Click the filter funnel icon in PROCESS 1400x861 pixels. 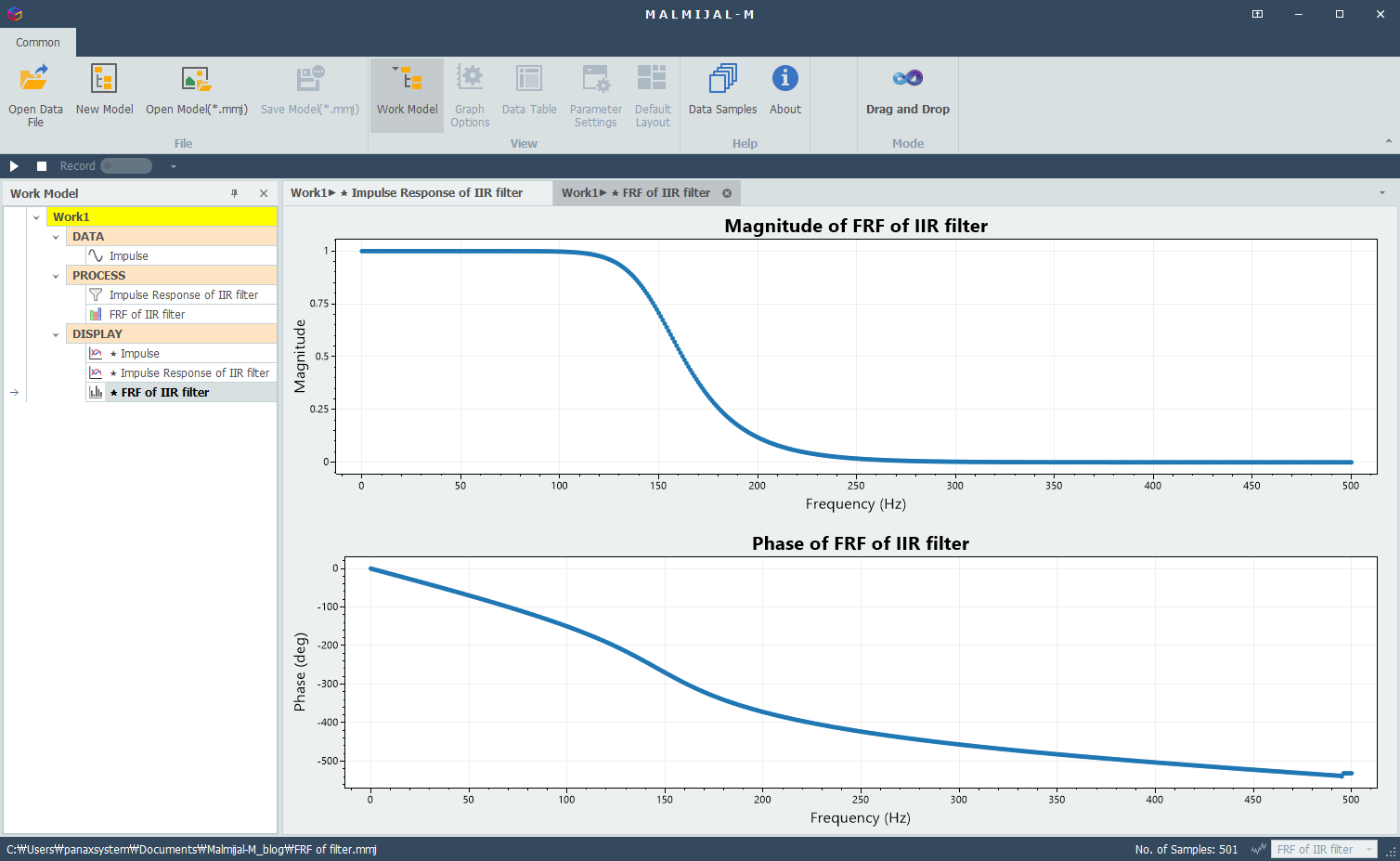[96, 294]
